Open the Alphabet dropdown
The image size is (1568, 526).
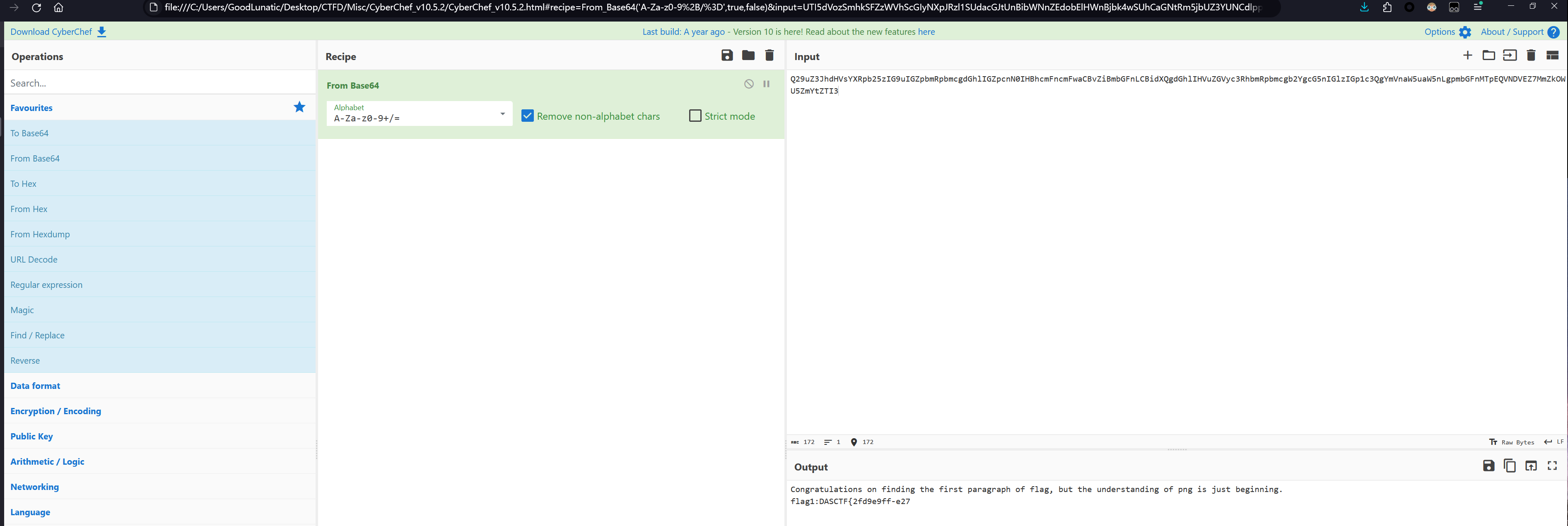point(503,114)
